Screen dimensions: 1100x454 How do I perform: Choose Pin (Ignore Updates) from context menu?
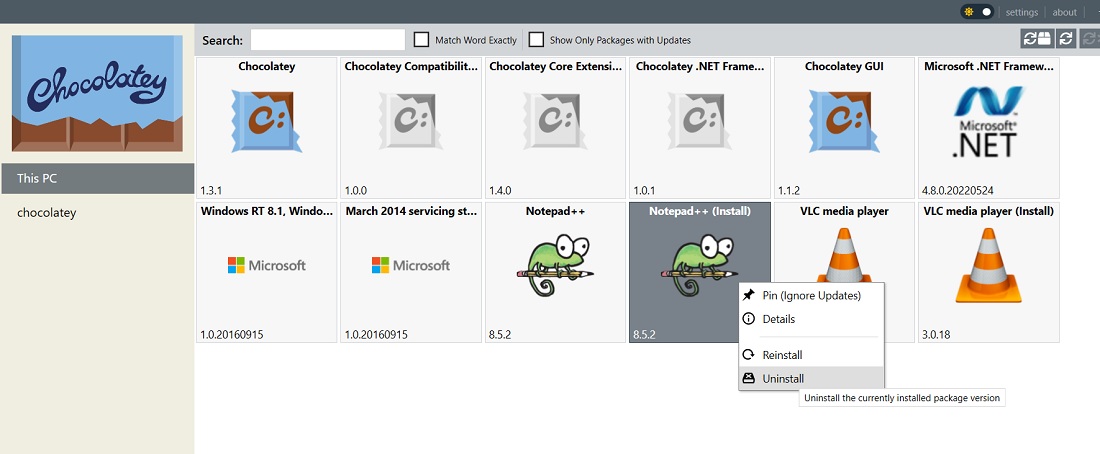tap(812, 295)
